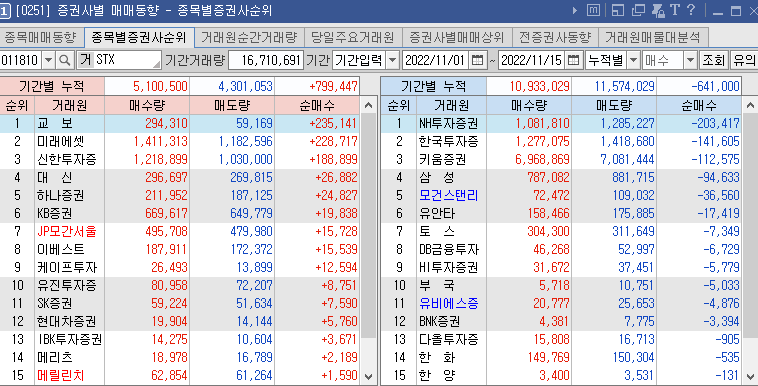Screen dimensions: 758x386
Task: Expand the 매수 dropdown
Action: click(x=691, y=60)
